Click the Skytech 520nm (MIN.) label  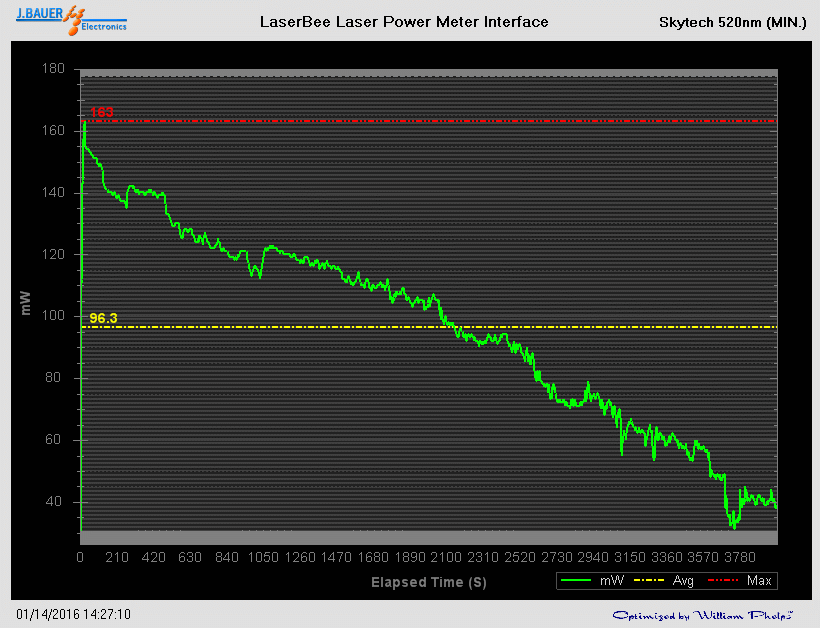click(x=733, y=22)
